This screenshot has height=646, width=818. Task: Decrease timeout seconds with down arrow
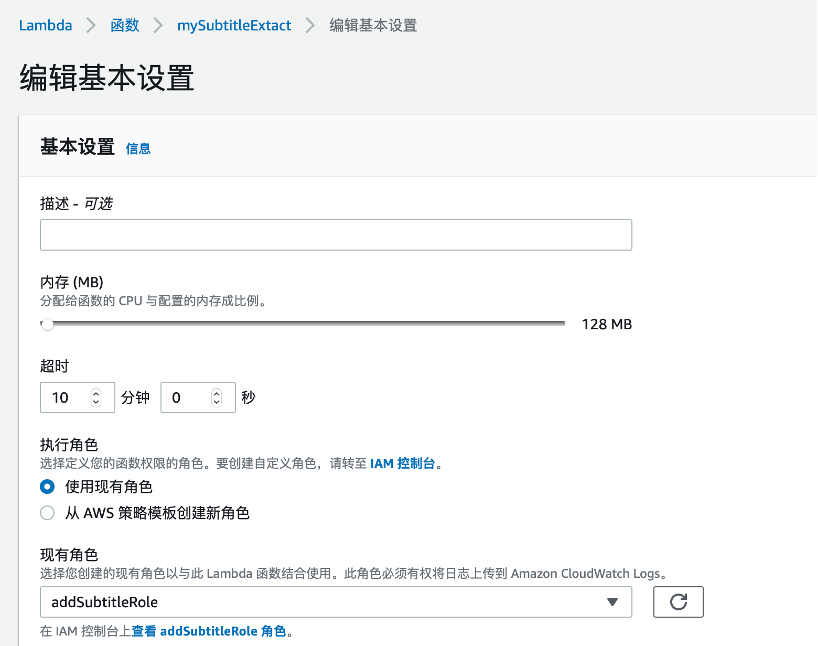(216, 402)
